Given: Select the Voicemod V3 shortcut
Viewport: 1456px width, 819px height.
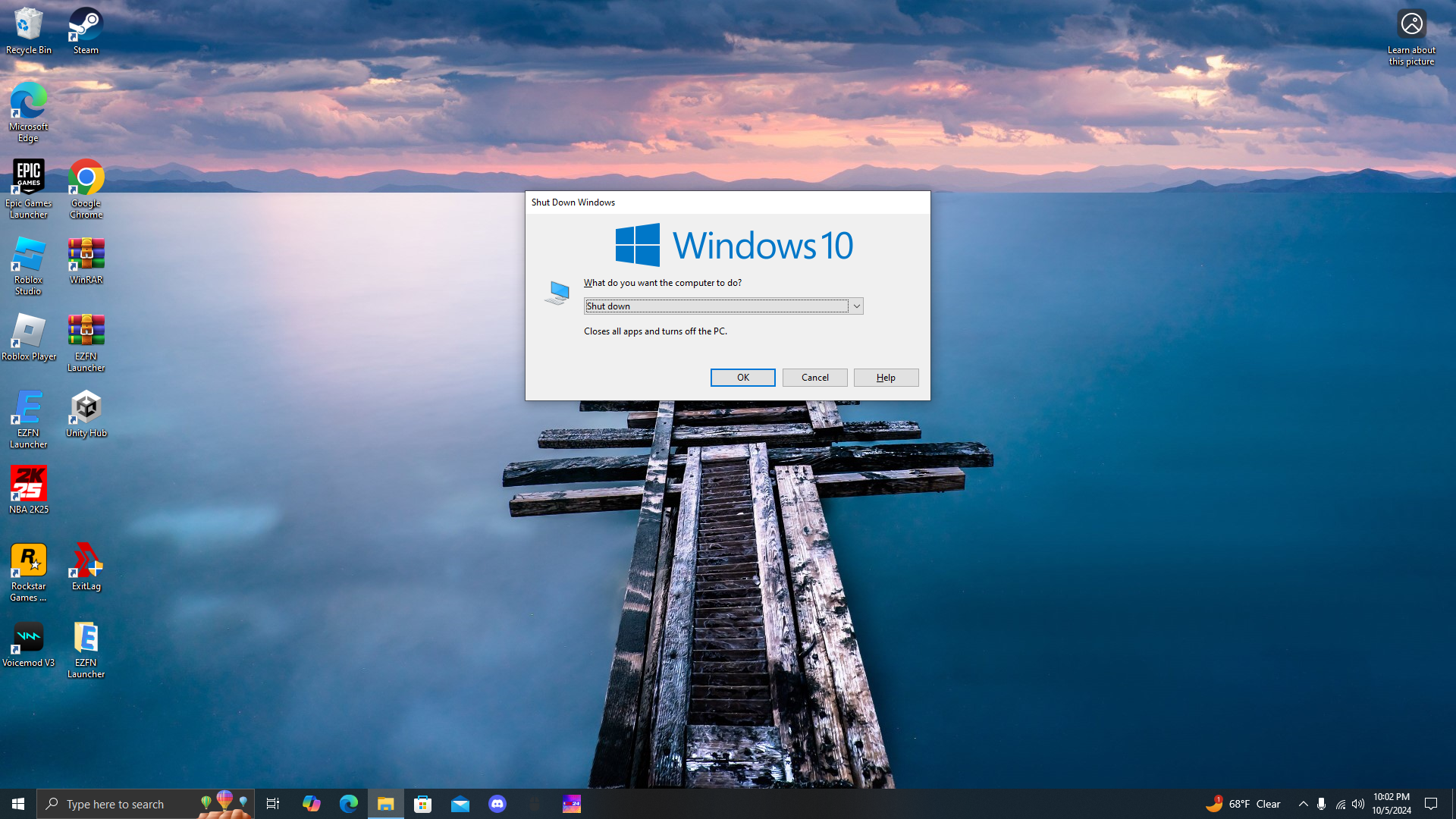Looking at the screenshot, I should [28, 645].
